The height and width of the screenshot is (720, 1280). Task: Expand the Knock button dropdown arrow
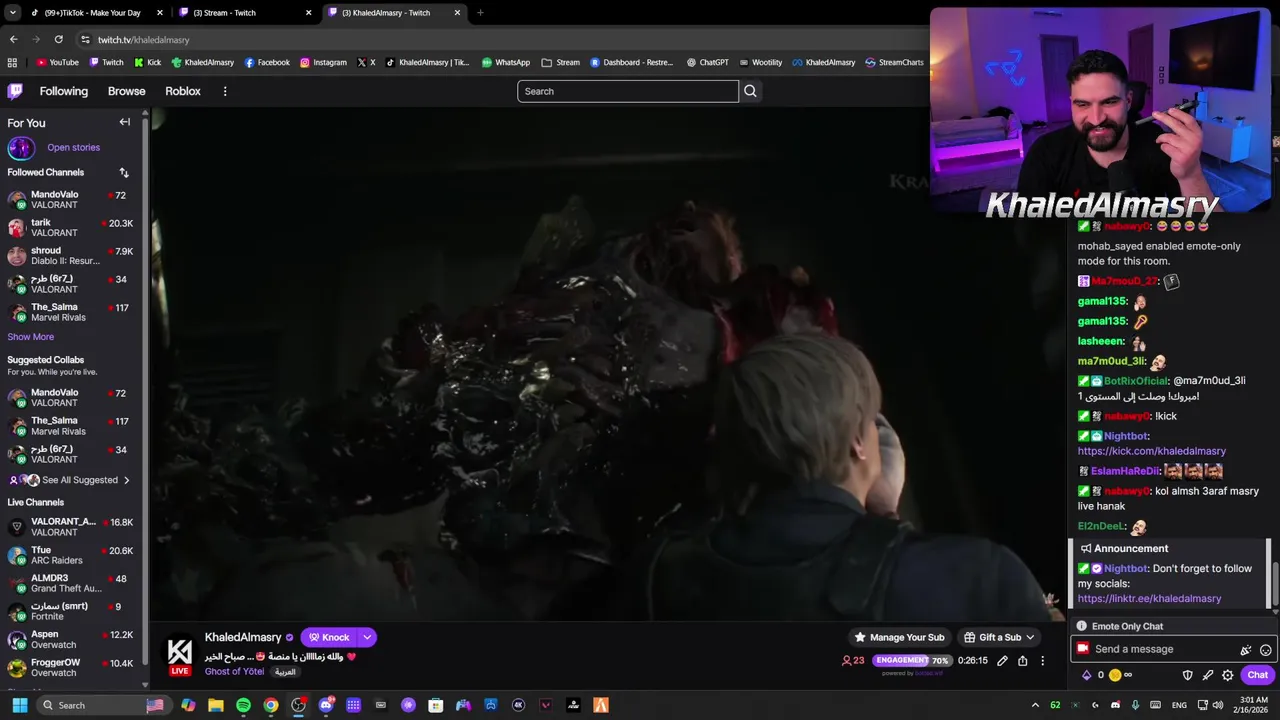coord(367,637)
